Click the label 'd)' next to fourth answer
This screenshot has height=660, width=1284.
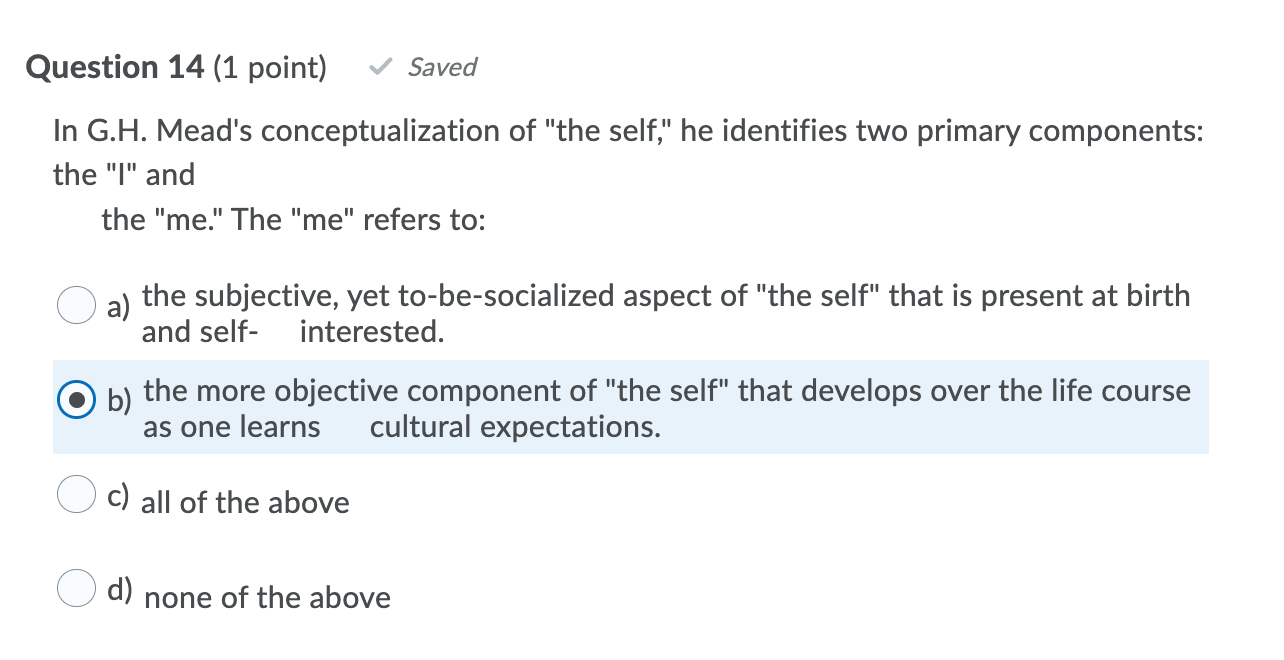[120, 588]
